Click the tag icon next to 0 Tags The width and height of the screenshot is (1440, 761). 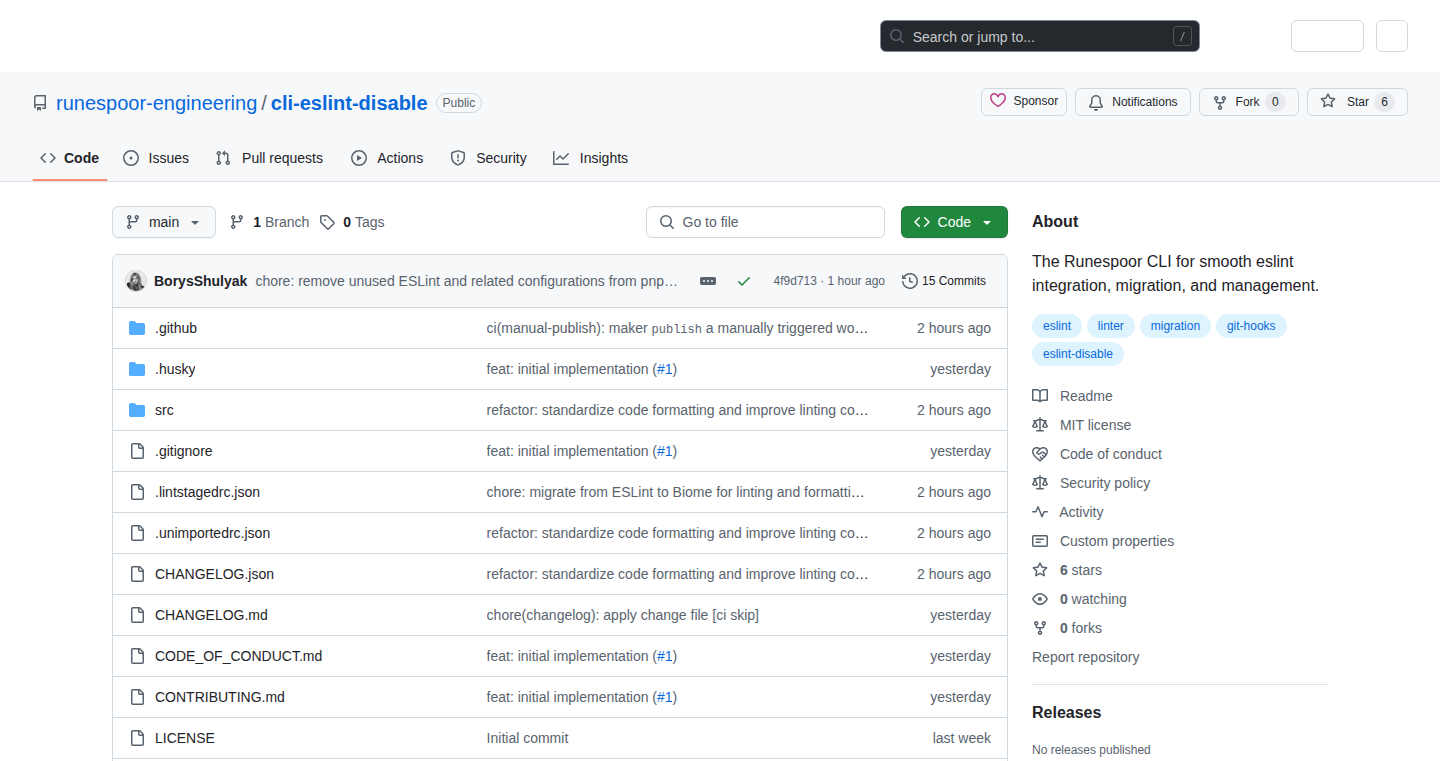(x=327, y=222)
